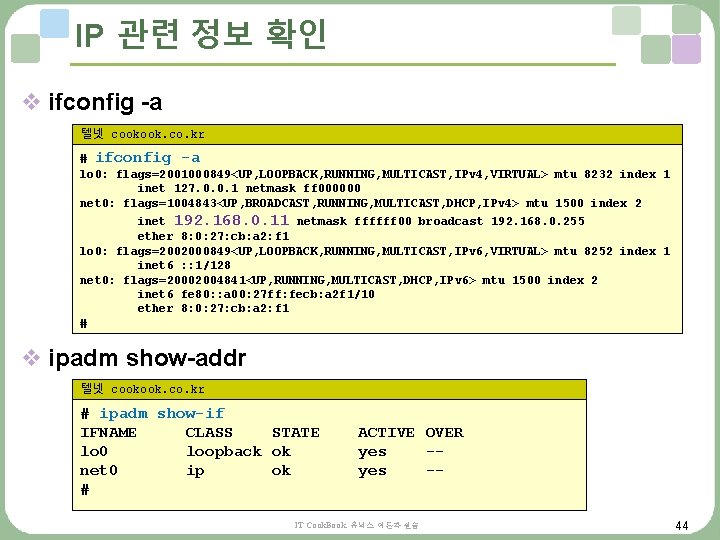Click the "yes" active value in the lo0 row

click(x=372, y=453)
